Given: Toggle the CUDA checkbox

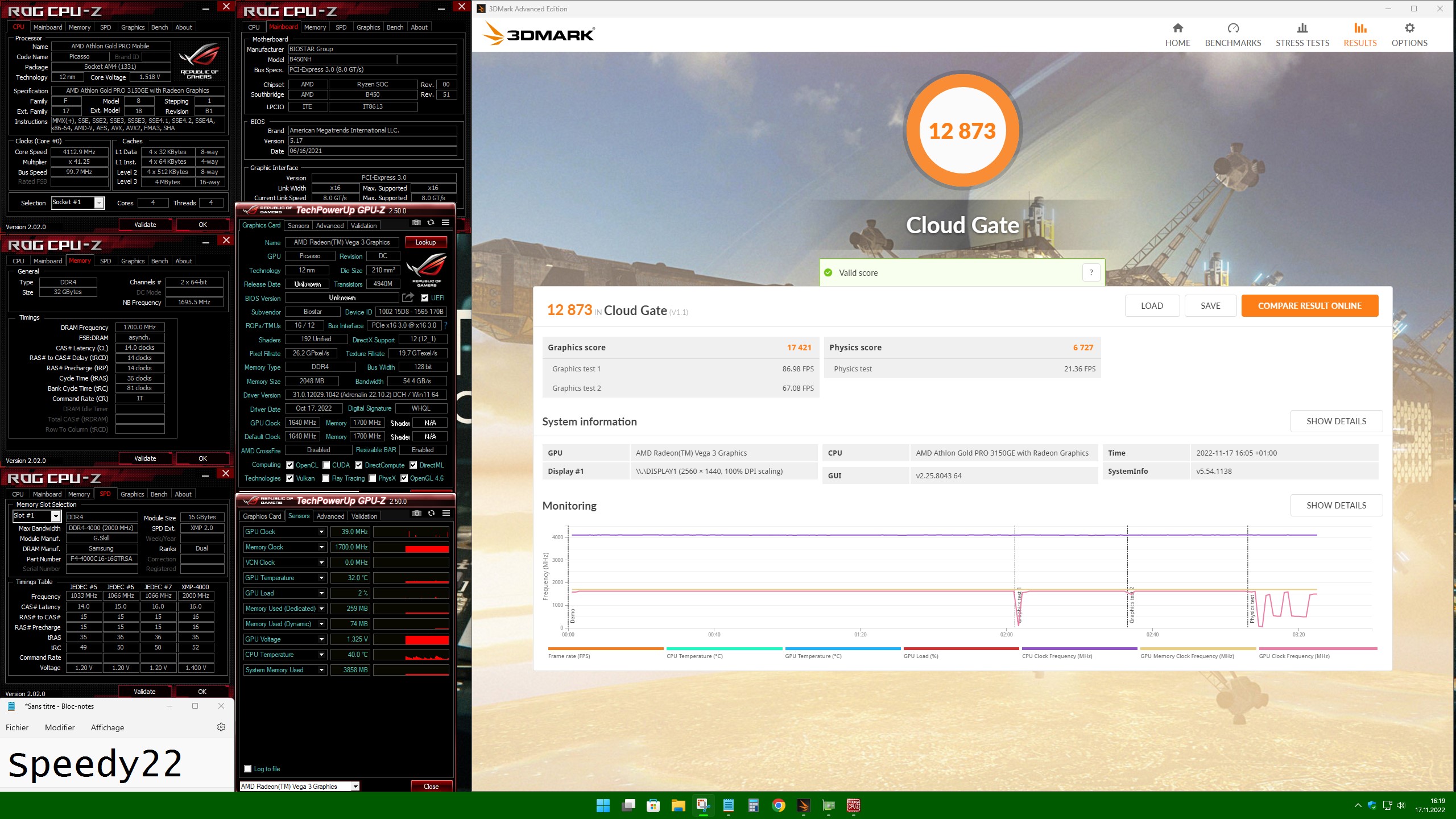Looking at the screenshot, I should [326, 465].
